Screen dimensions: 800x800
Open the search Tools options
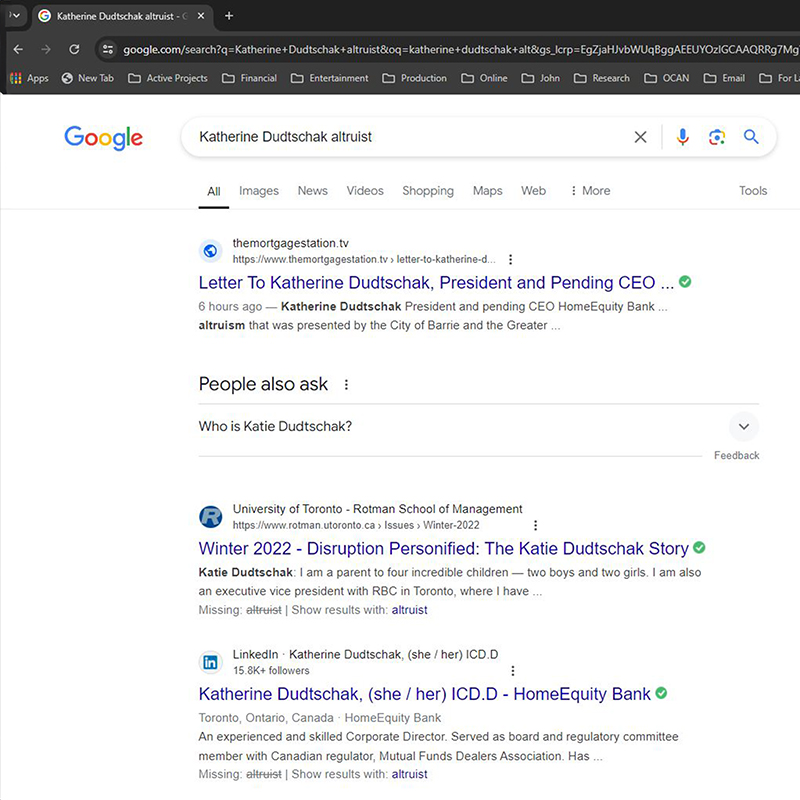(753, 191)
